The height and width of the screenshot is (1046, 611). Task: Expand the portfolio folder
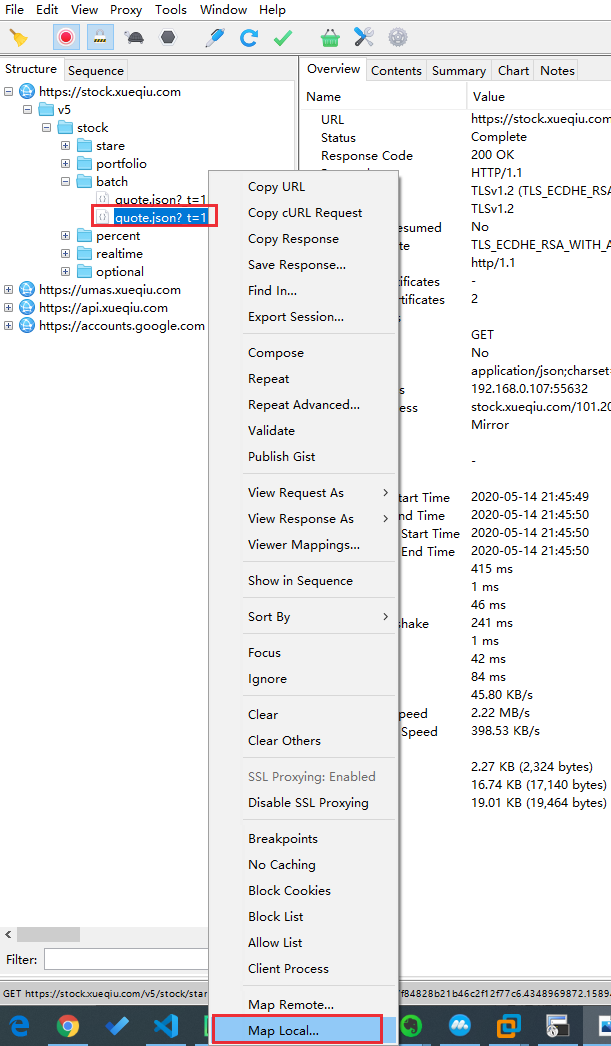65,163
